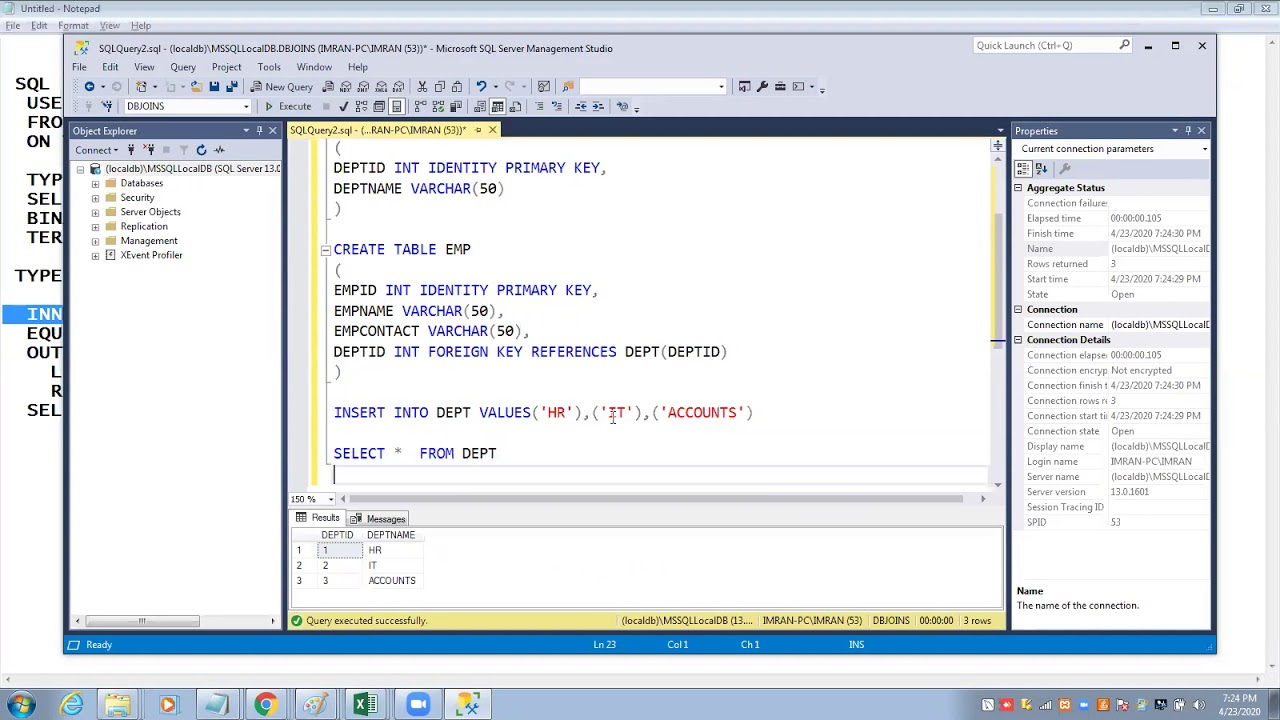1280x720 pixels.
Task: Click the Alphabetical sort icon in Properties
Action: click(1042, 169)
